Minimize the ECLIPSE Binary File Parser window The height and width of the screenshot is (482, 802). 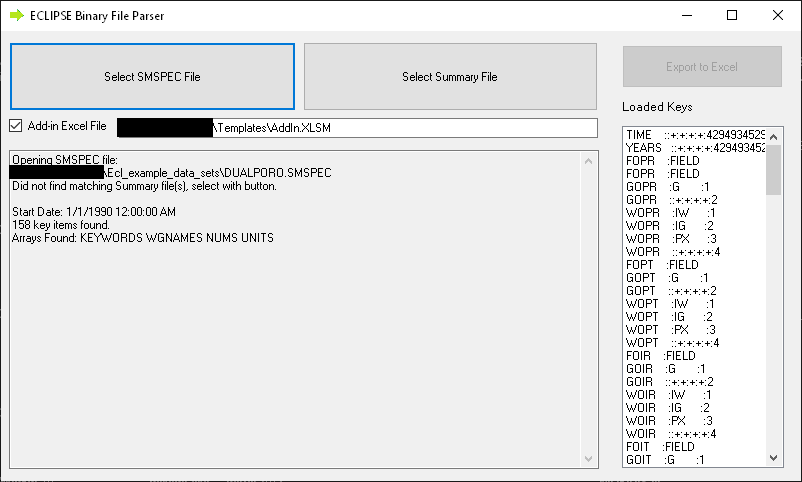click(685, 15)
